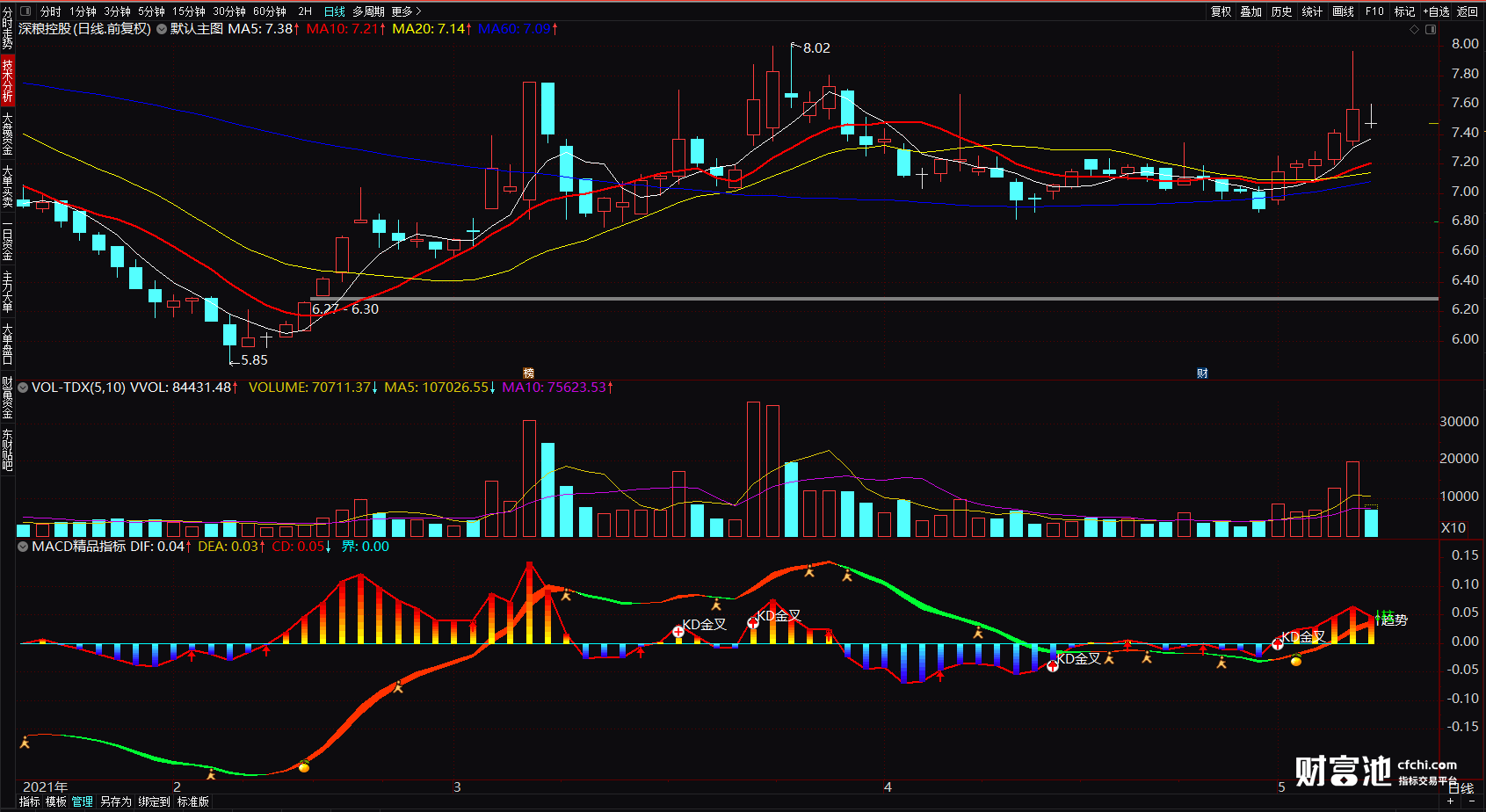
Task: Open the VOL-TDX indicator dropdown arrow
Action: point(23,387)
